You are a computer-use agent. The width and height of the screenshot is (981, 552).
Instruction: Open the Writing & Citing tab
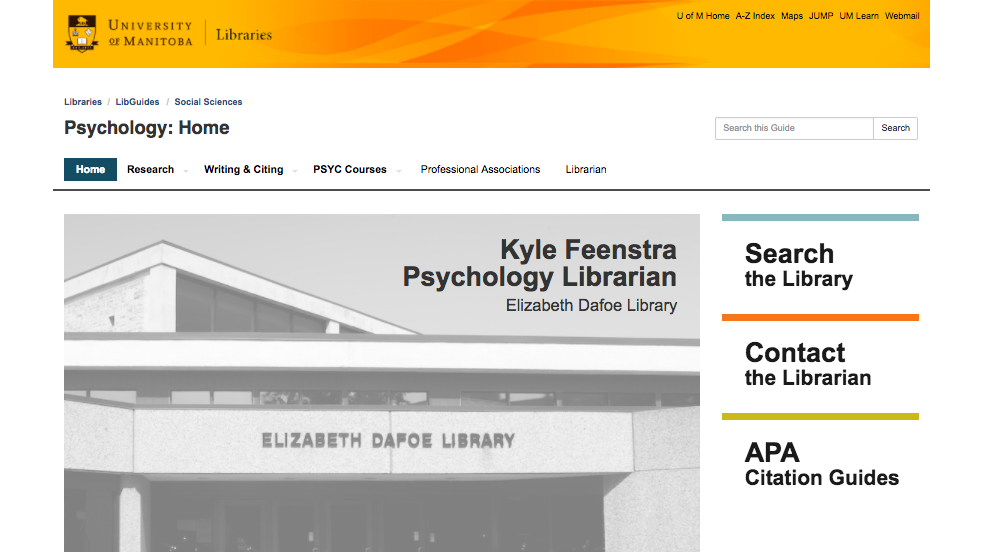pos(243,170)
